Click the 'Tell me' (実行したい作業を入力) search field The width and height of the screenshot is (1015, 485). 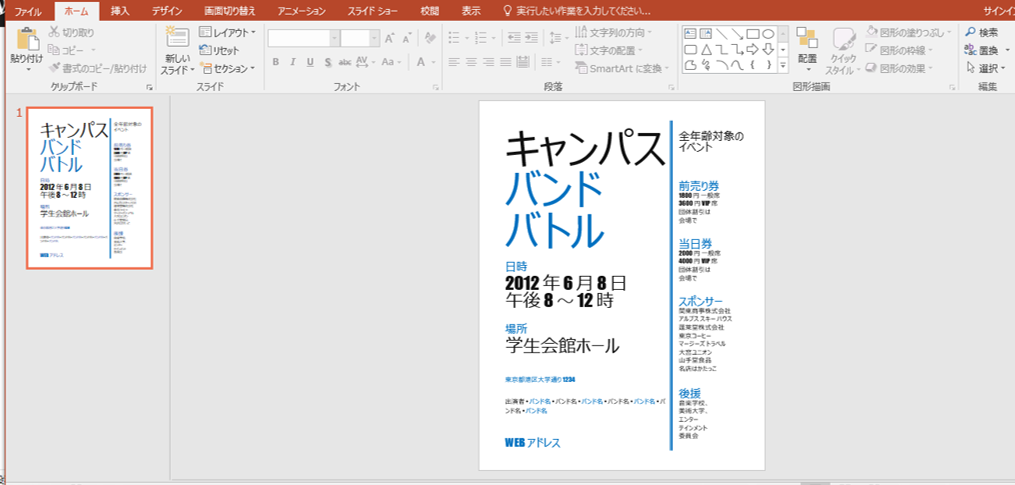pos(580,11)
